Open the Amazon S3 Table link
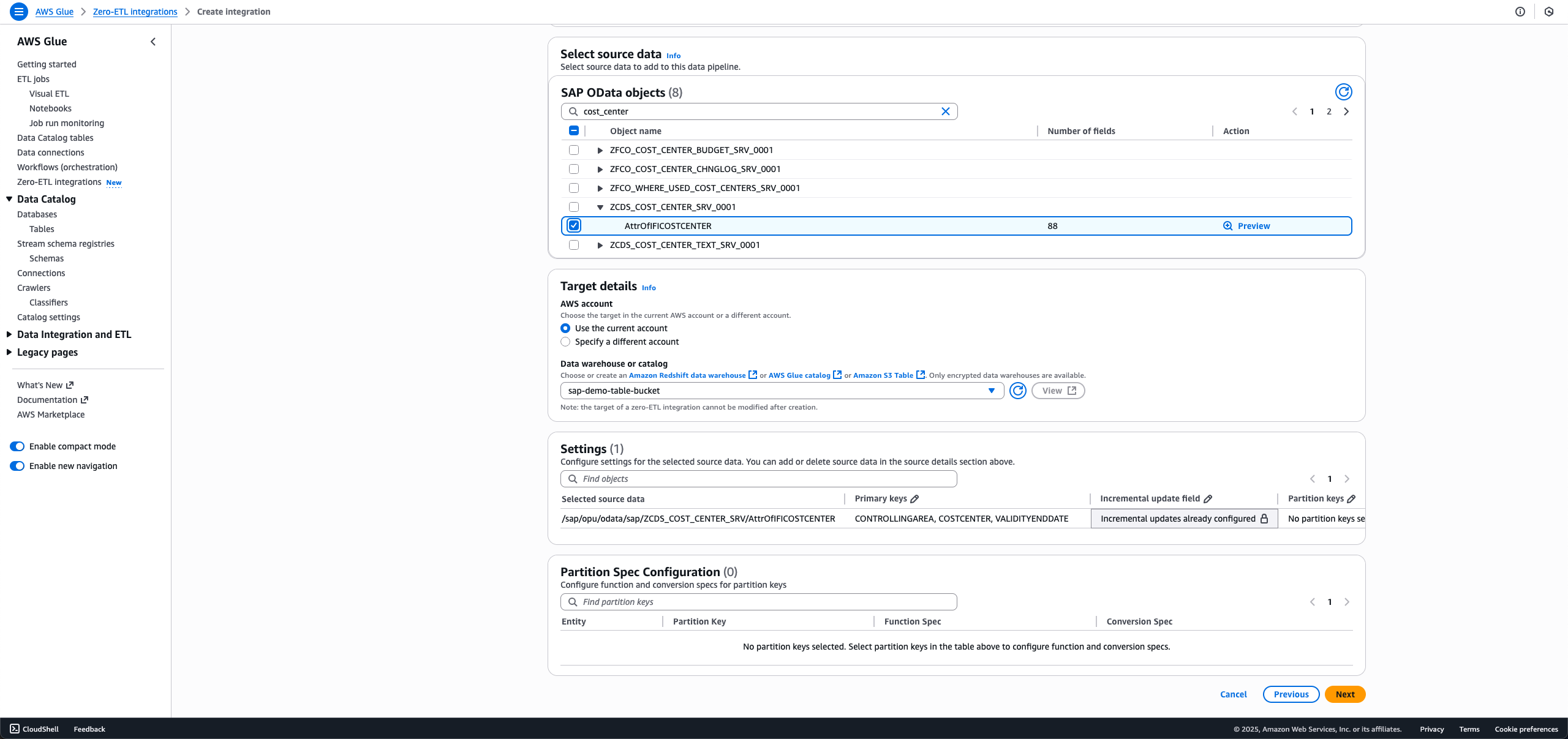This screenshot has height=739, width=1568. (x=883, y=375)
